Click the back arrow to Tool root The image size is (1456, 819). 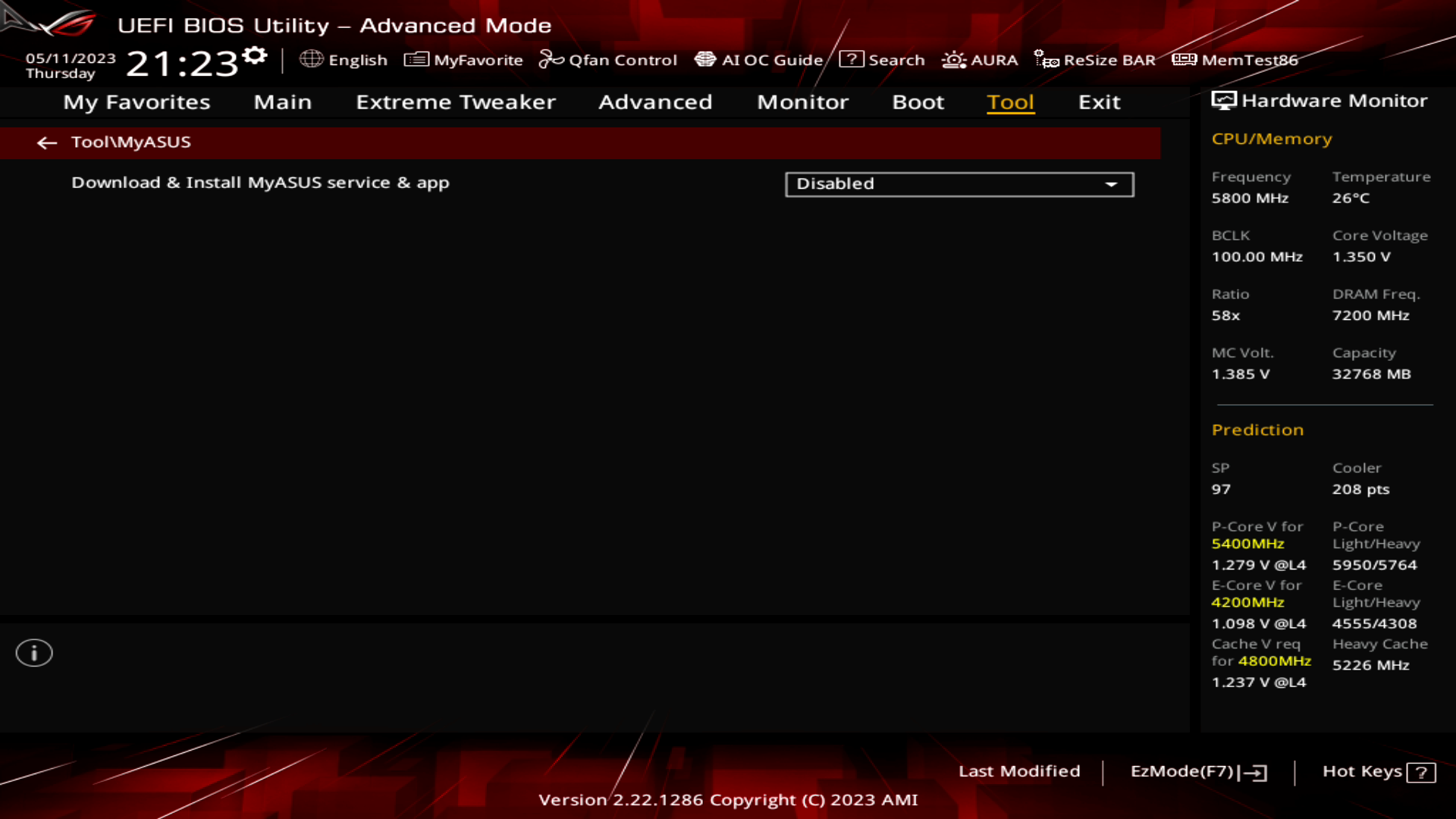[x=46, y=142]
